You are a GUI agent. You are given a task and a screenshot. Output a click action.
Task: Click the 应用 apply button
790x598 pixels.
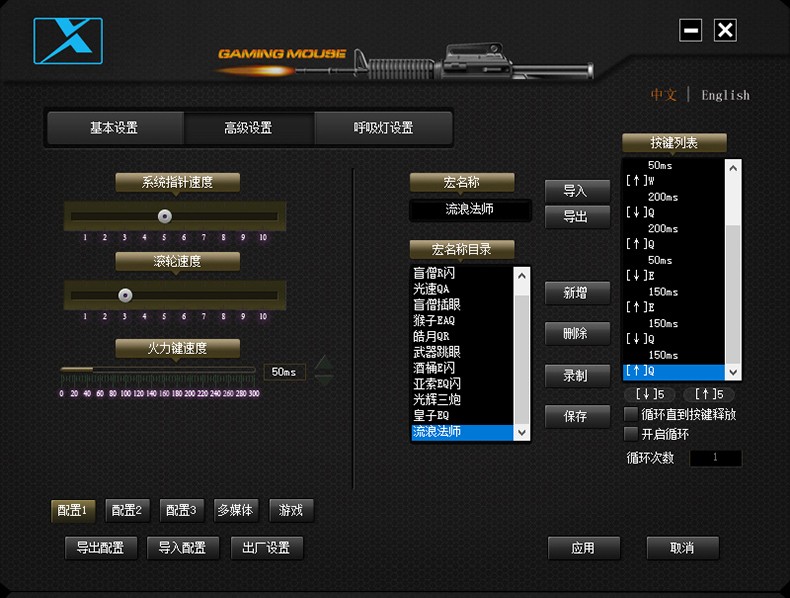pos(583,548)
